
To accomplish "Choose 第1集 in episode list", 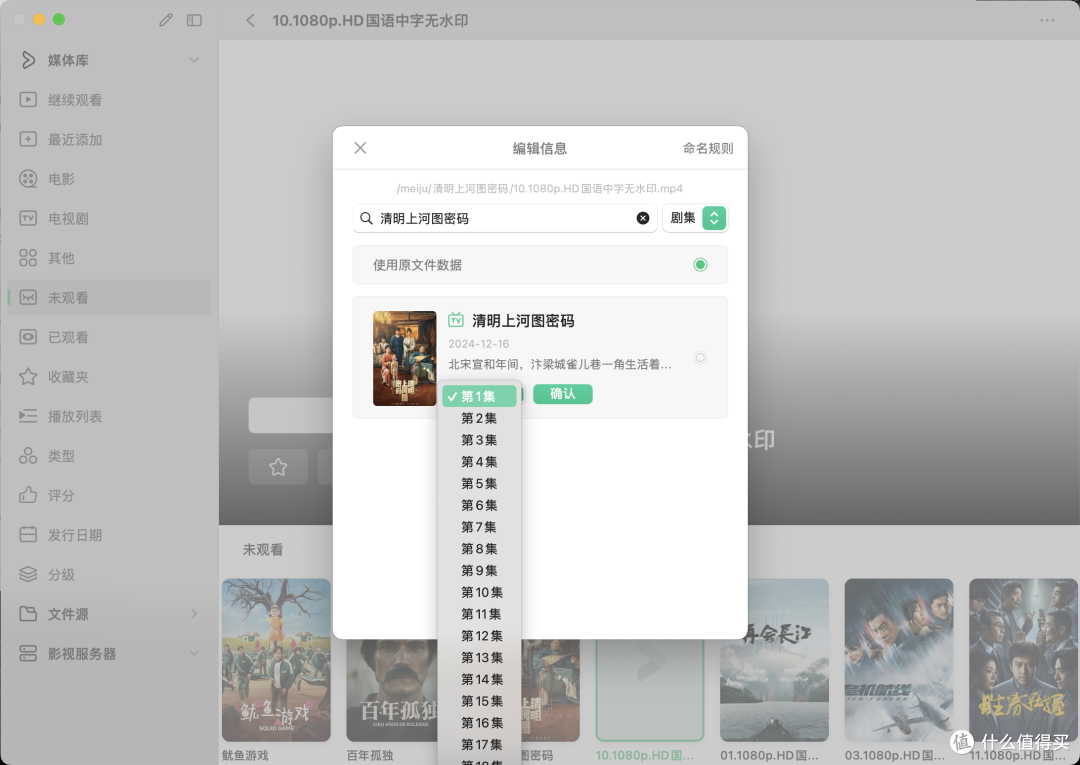I will coord(479,397).
